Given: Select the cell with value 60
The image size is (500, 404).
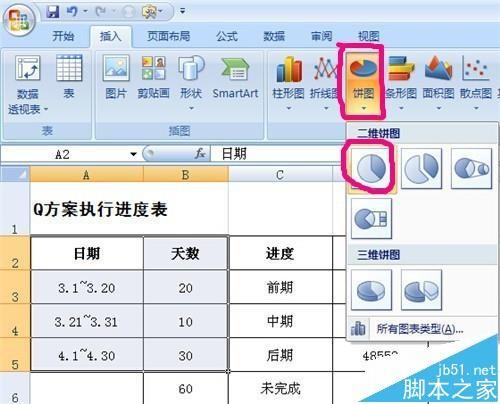Looking at the screenshot, I should click(x=186, y=389).
